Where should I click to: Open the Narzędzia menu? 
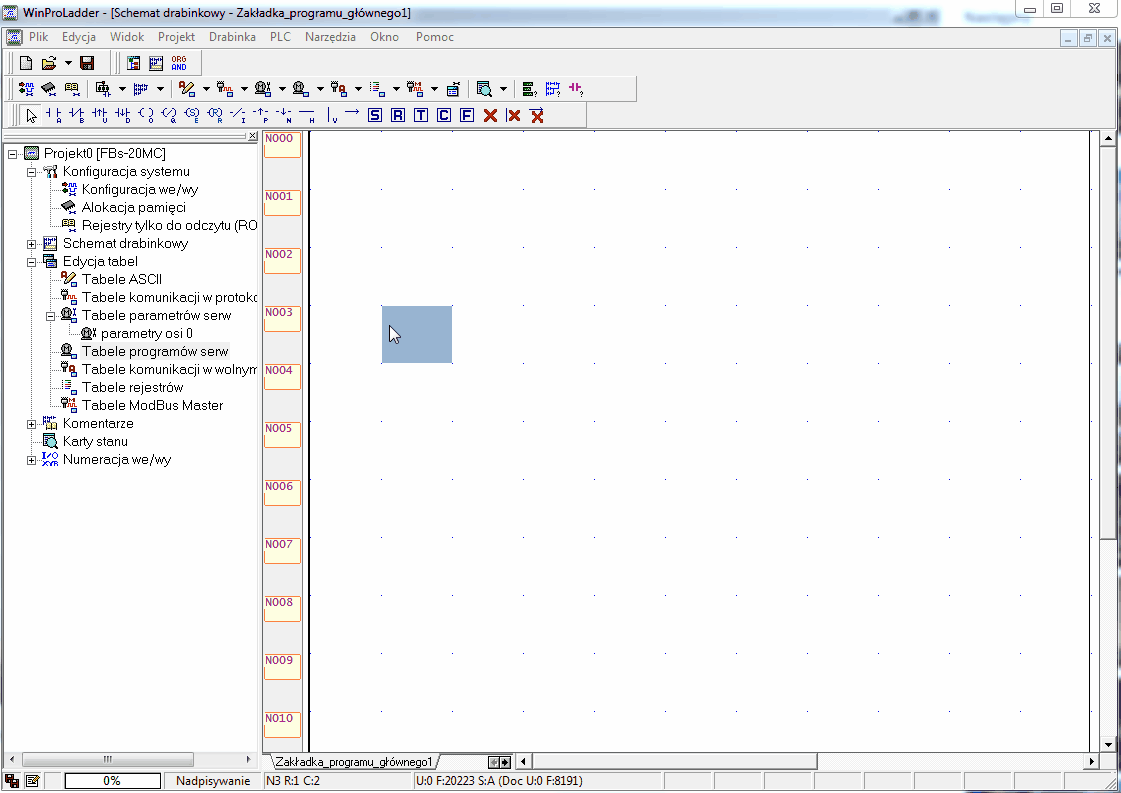330,37
